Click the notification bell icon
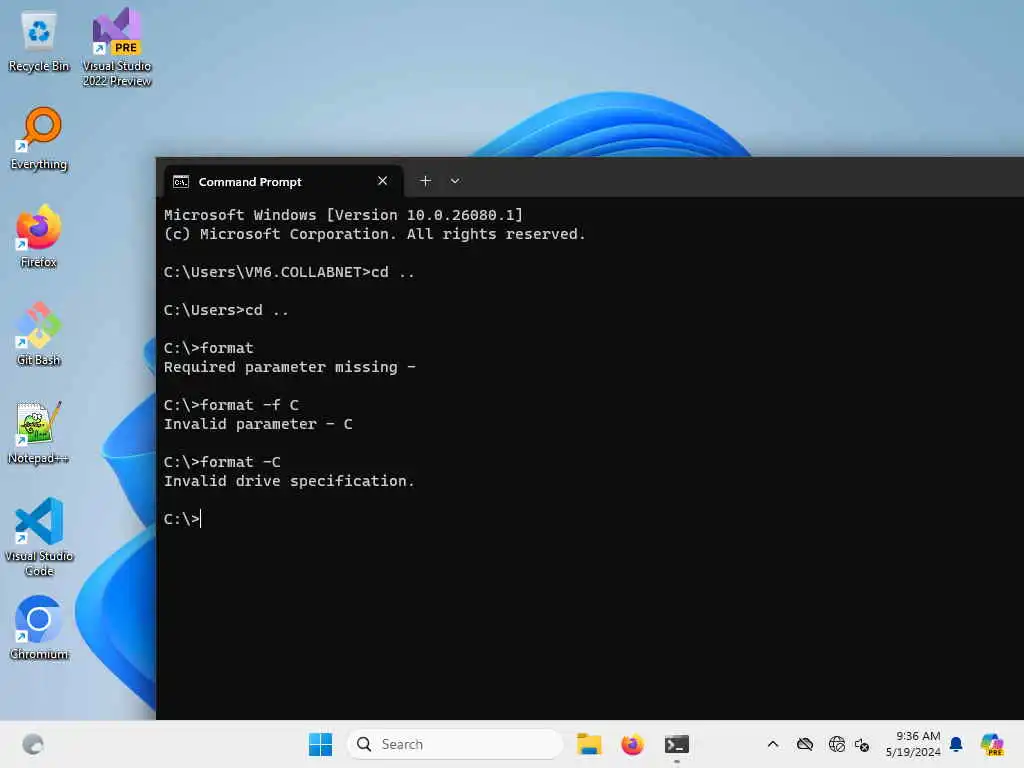Screen dimensions: 1024x768 pyautogui.click(x=956, y=744)
